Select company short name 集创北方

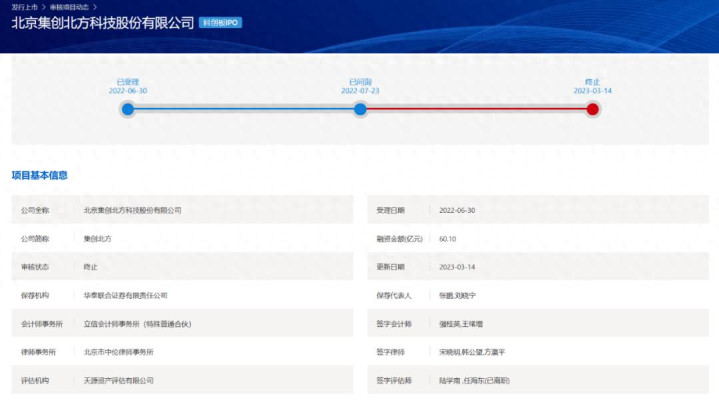coord(98,239)
